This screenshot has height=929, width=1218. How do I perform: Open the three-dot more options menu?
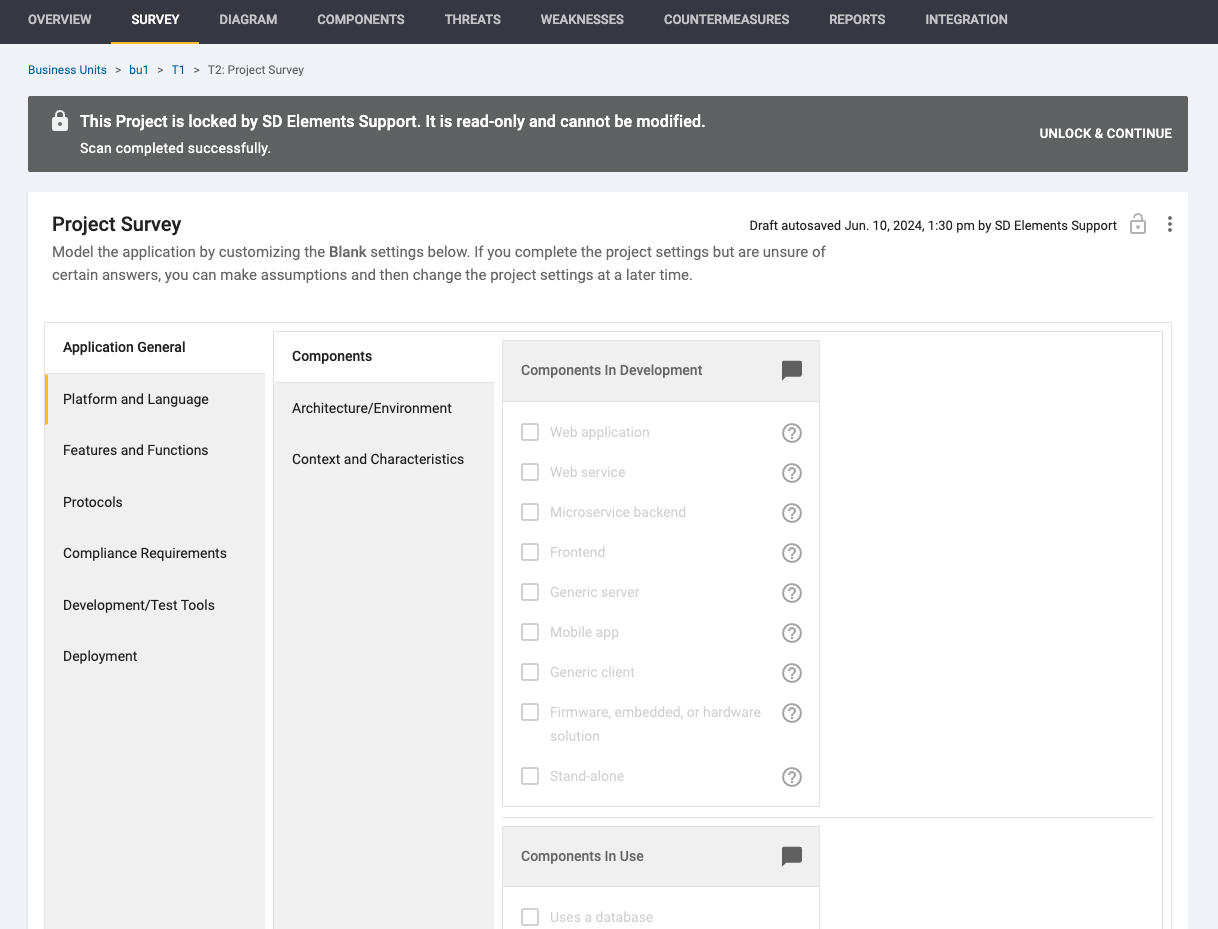pos(1169,225)
